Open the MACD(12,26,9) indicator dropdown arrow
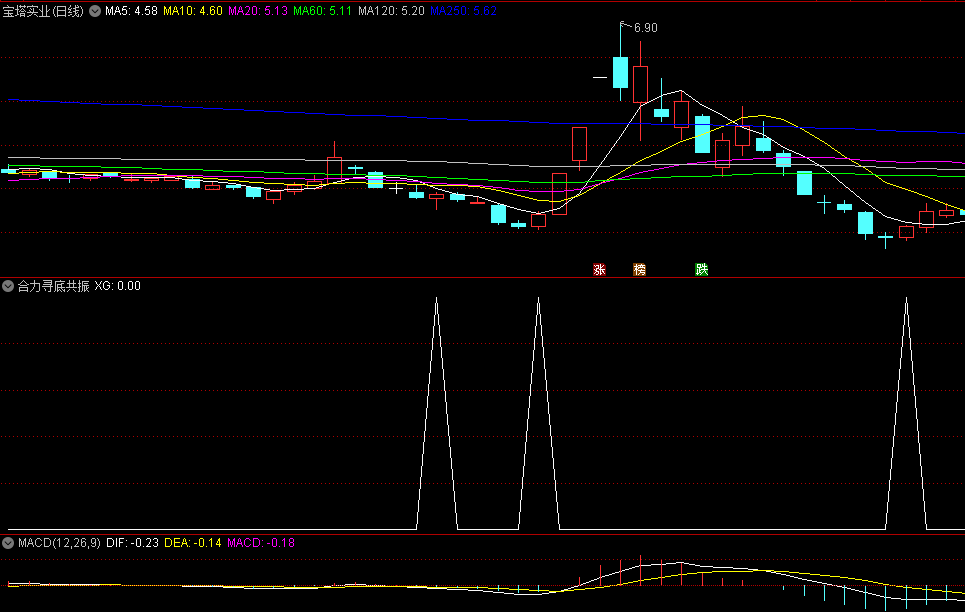 click(8, 542)
